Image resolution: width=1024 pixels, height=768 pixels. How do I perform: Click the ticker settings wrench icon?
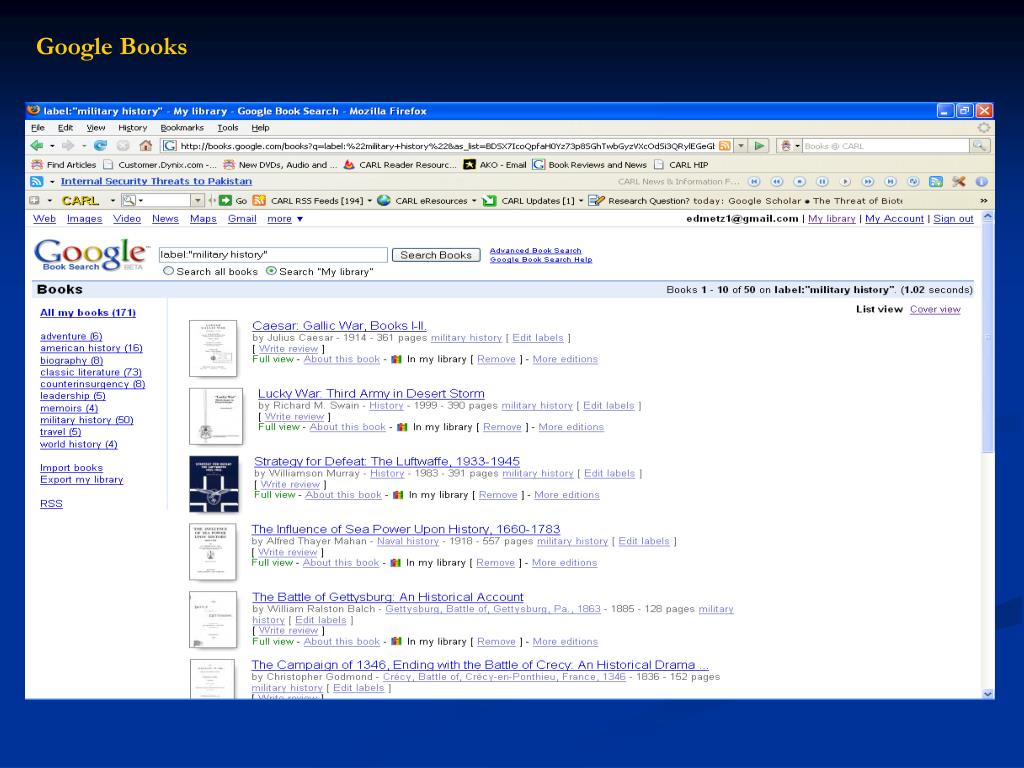click(959, 182)
